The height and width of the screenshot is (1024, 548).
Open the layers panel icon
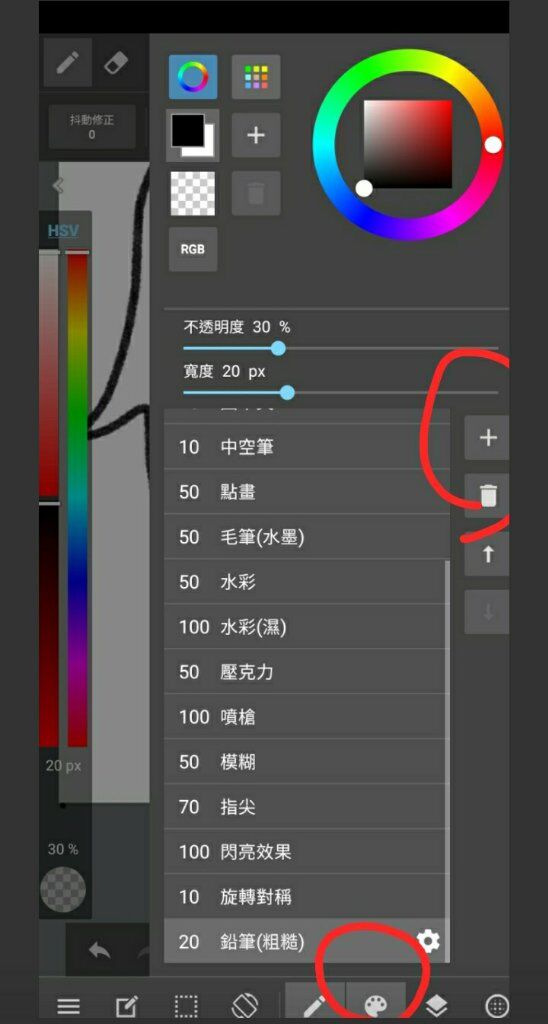[436, 1005]
